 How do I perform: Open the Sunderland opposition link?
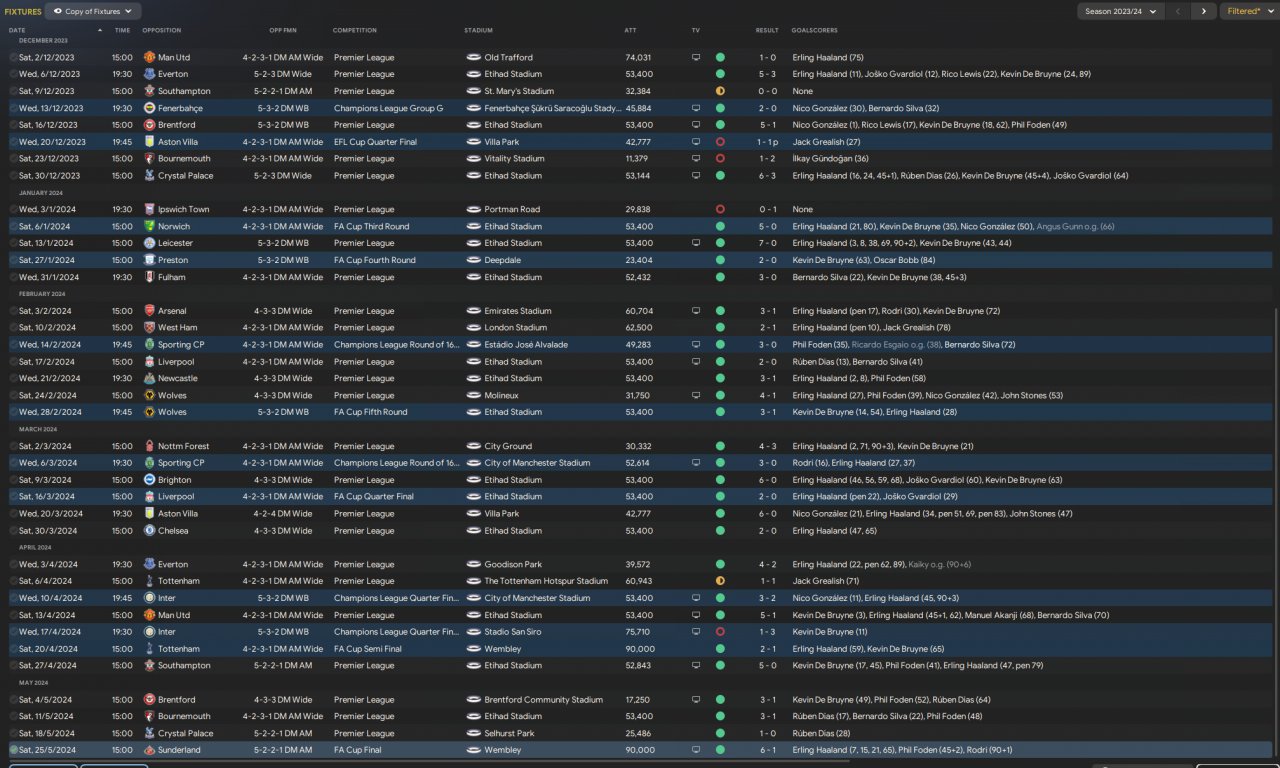[x=178, y=750]
